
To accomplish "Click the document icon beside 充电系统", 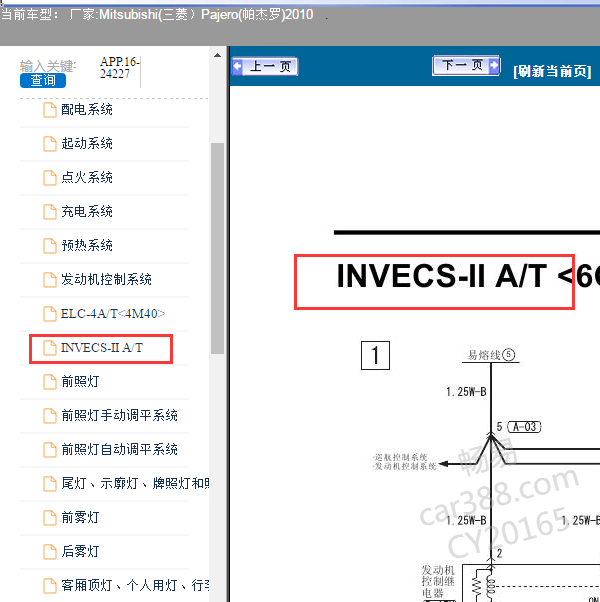I will [x=50, y=212].
